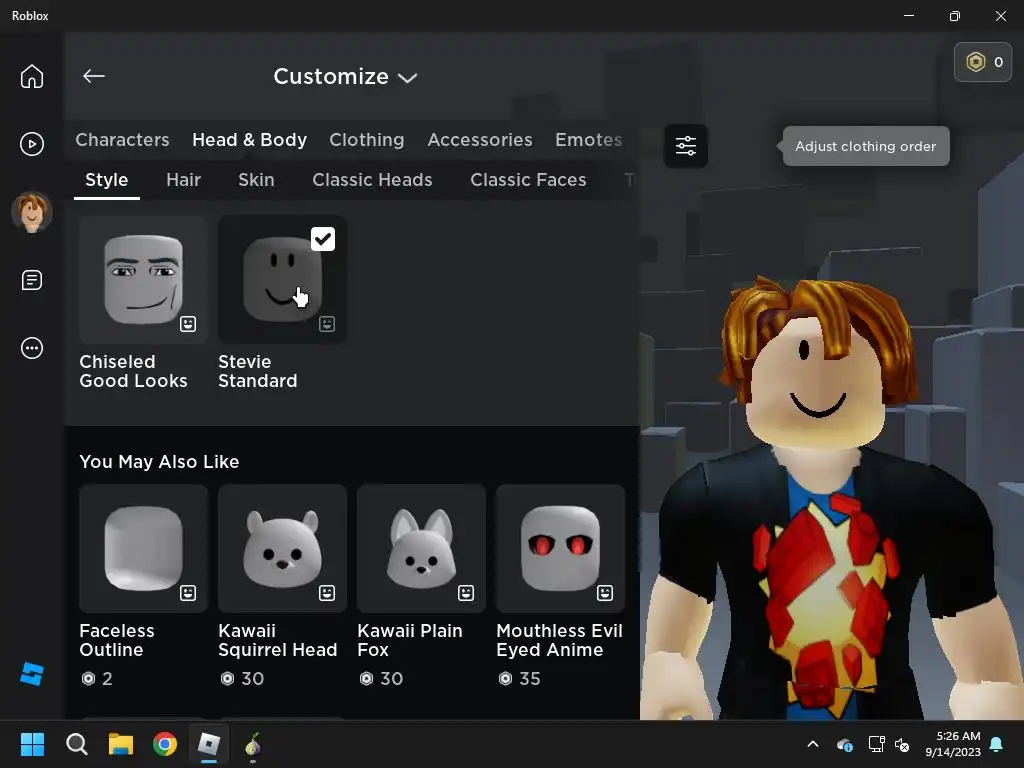Select the Stevie Standard head thumbnail
1024x768 pixels.
pos(282,280)
